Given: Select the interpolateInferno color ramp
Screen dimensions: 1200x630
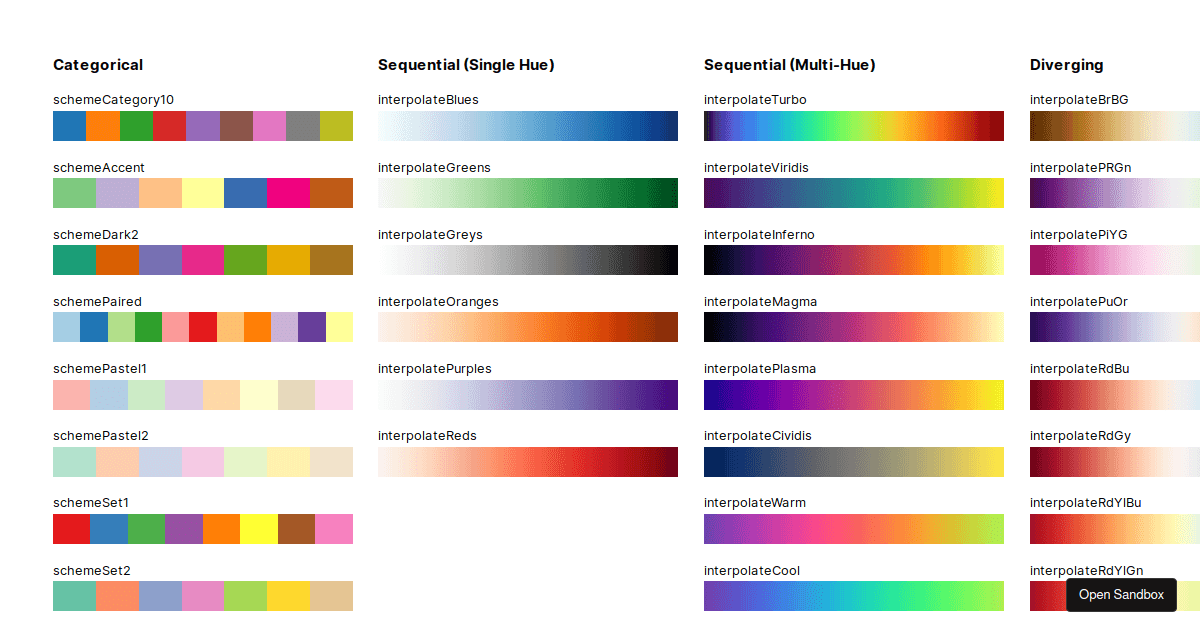Looking at the screenshot, I should [x=853, y=260].
